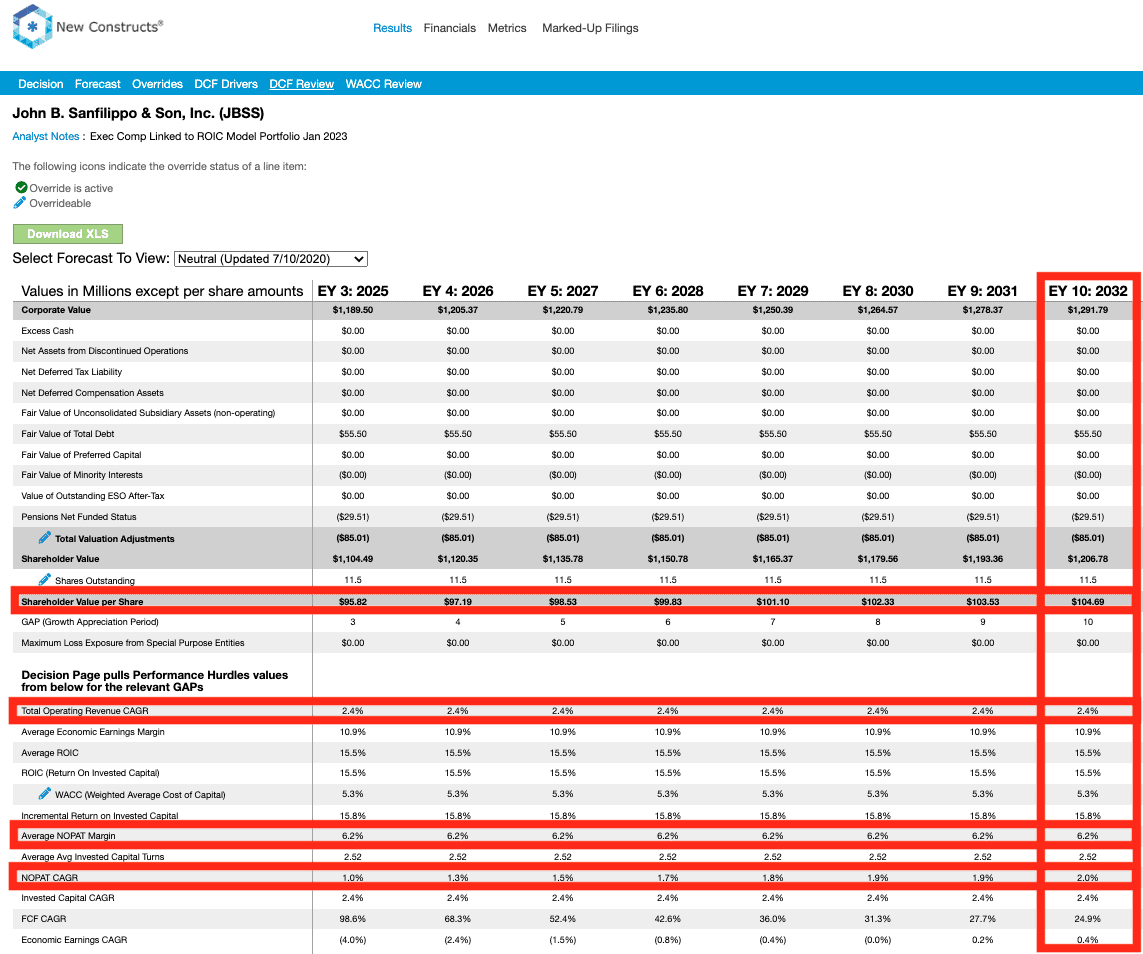Image resolution: width=1143 pixels, height=954 pixels.
Task: Click the green check Override is active icon
Action: click(21, 187)
